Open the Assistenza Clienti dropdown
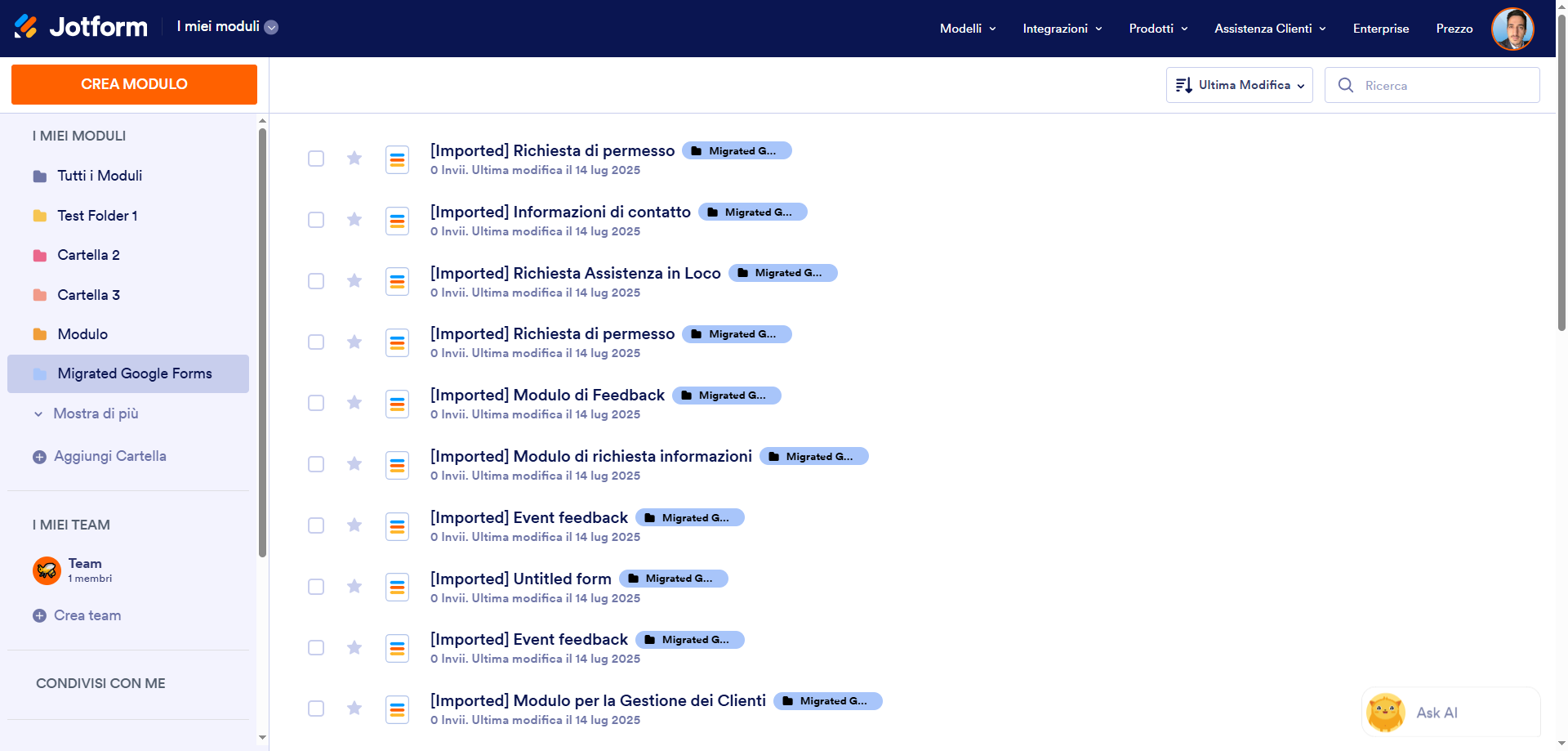 1270,29
